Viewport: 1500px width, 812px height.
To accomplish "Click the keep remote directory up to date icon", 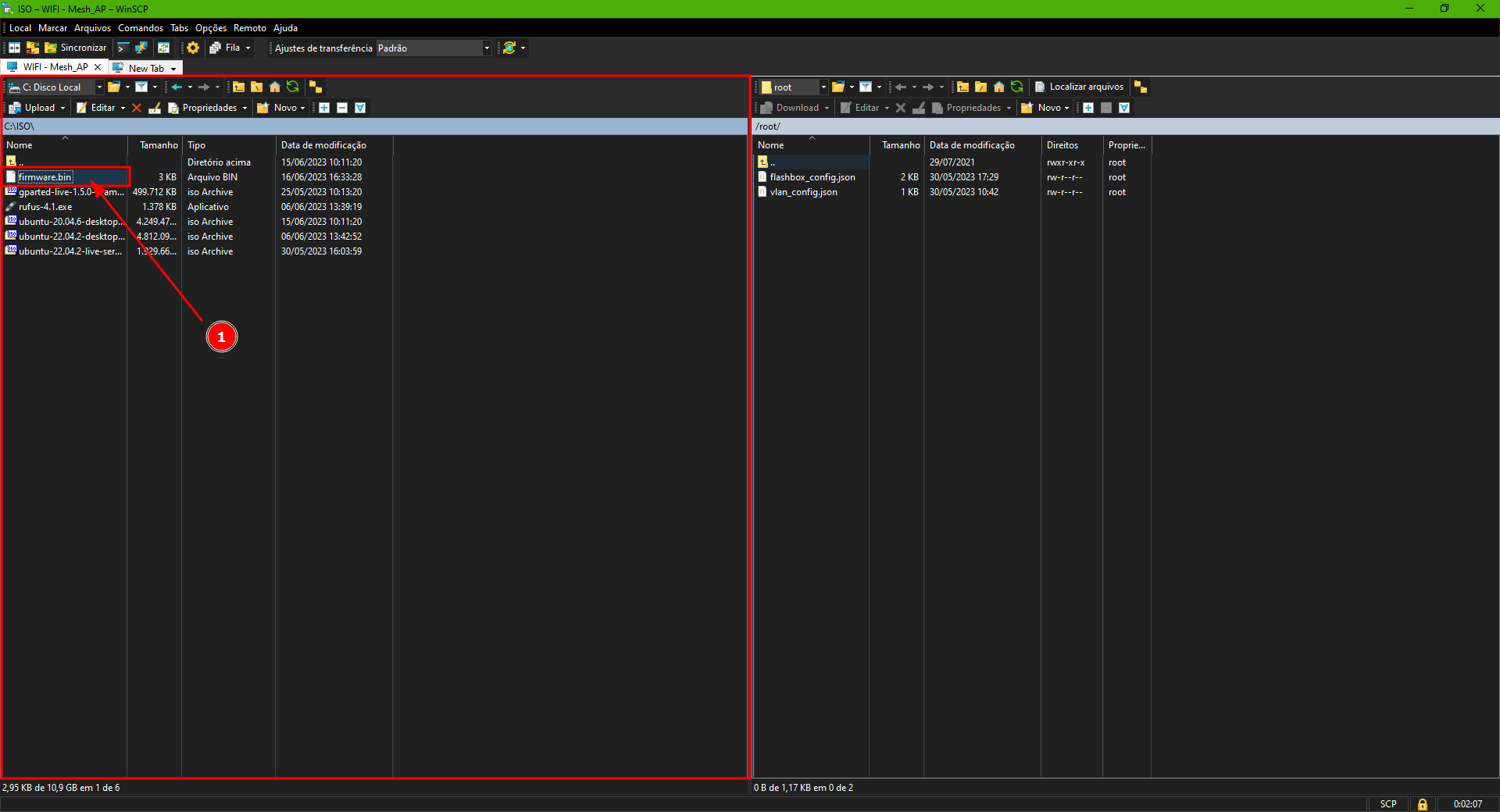I will [163, 48].
